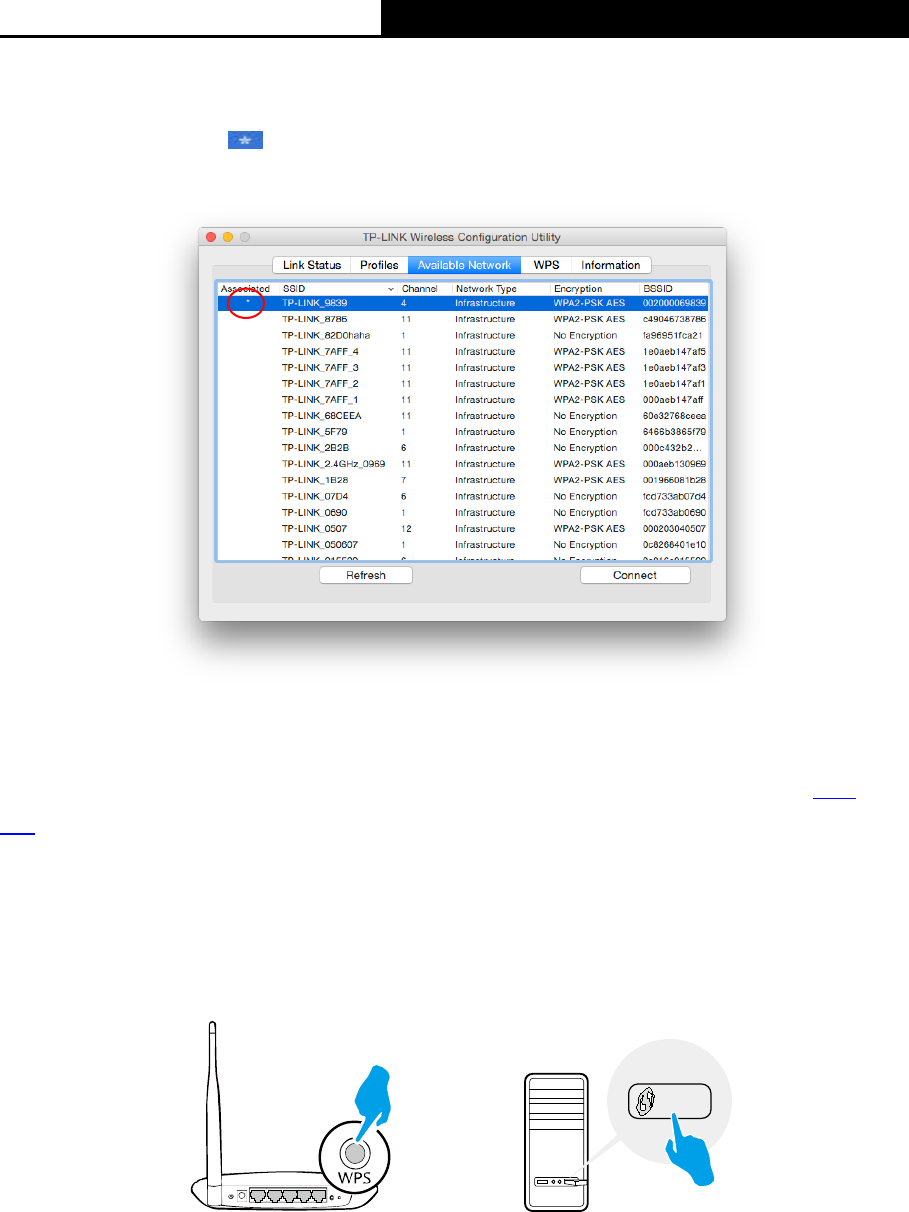
Task: Click the BSSID column header
Action: coord(659,289)
